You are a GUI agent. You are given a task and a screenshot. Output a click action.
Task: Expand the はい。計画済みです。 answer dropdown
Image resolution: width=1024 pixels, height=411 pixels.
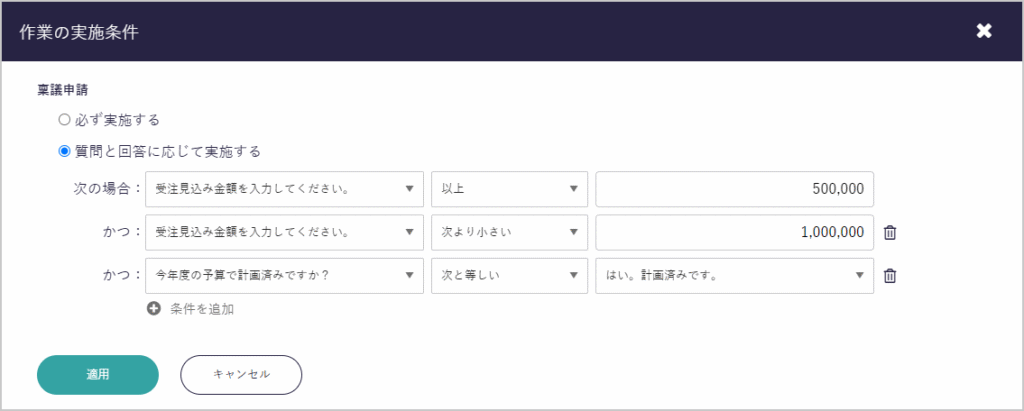click(734, 276)
